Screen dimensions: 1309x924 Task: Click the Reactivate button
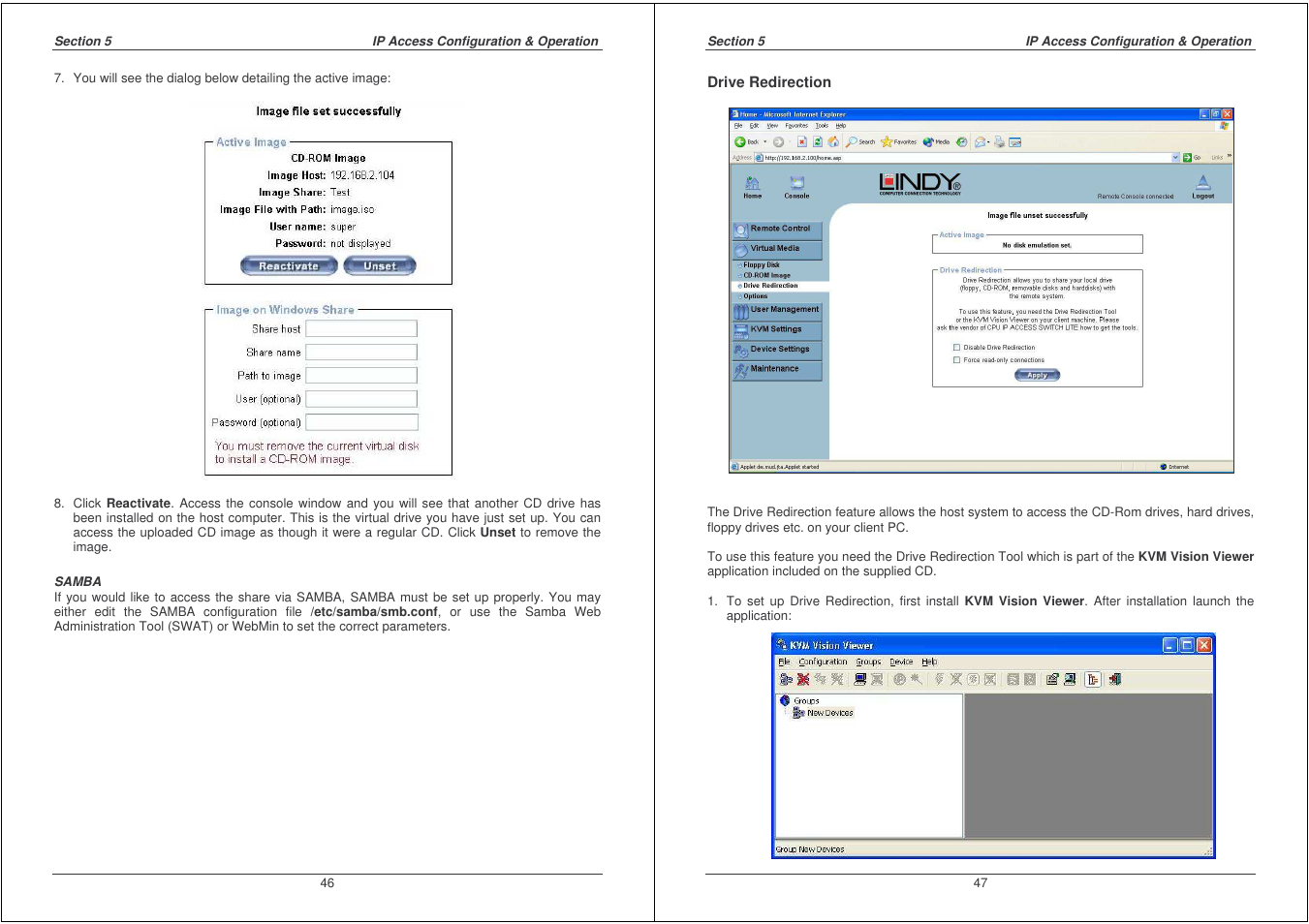[289, 266]
